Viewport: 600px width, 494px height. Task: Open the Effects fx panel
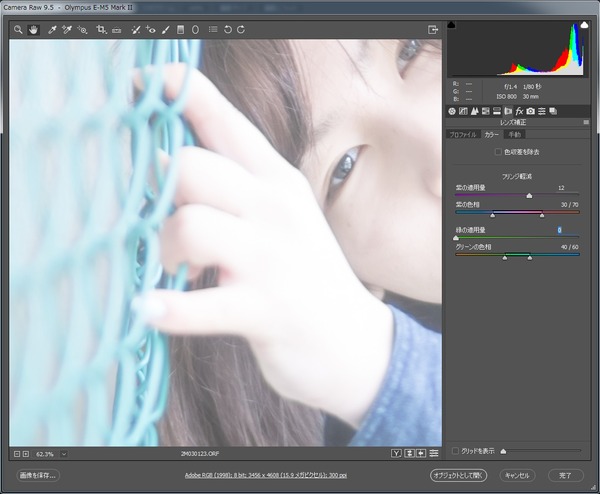point(519,111)
